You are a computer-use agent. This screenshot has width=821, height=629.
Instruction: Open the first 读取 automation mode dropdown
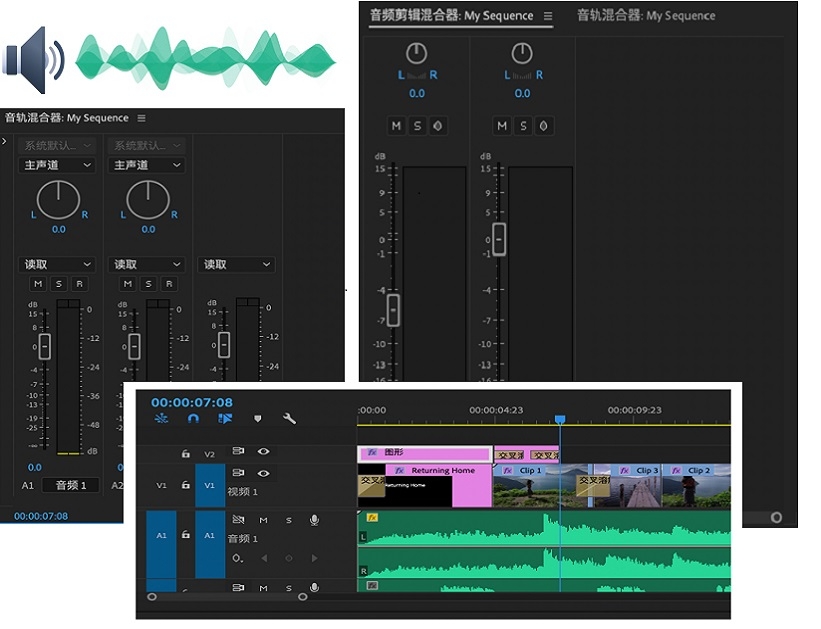[57, 264]
